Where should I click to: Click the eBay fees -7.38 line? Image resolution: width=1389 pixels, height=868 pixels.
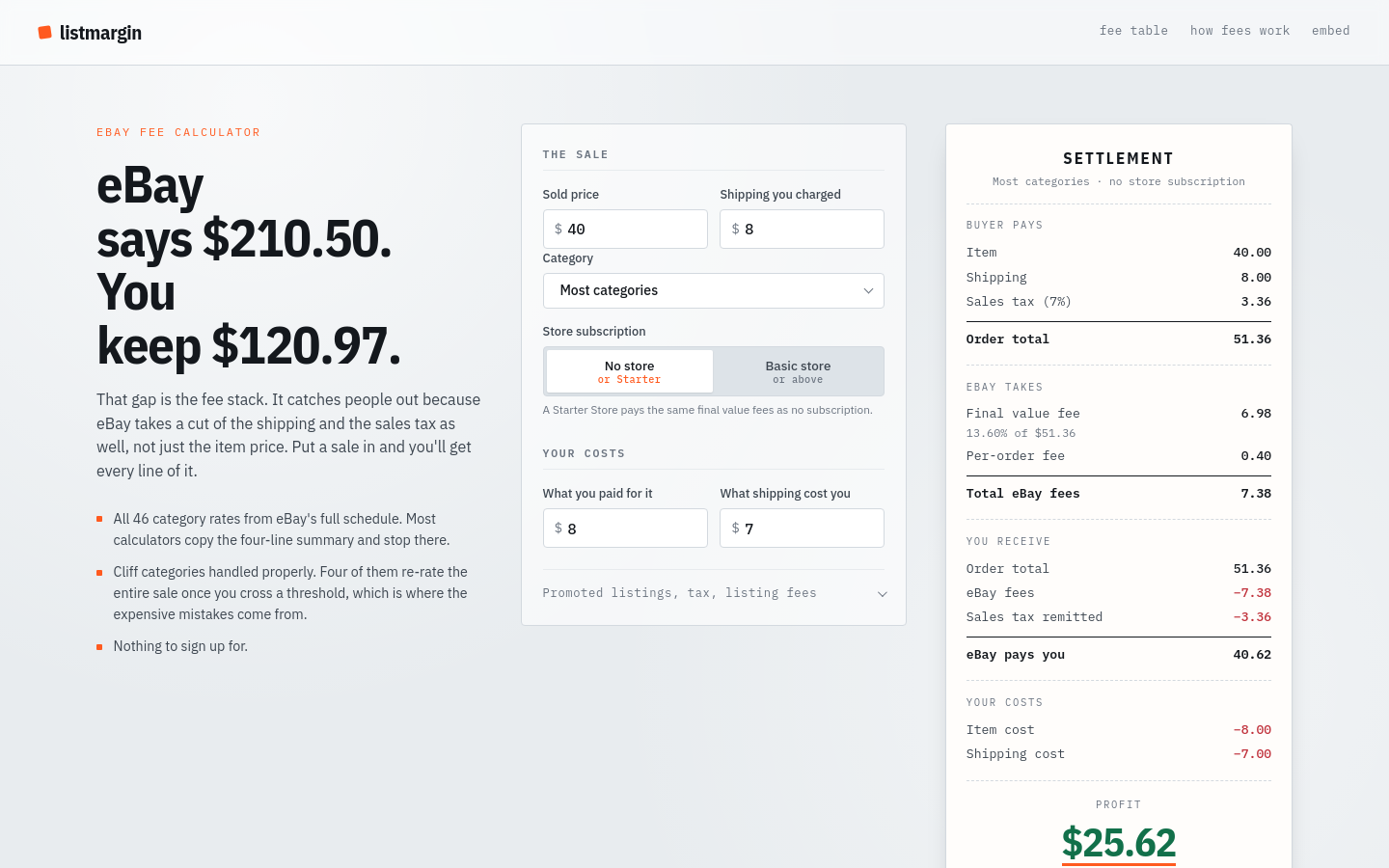tap(1119, 592)
